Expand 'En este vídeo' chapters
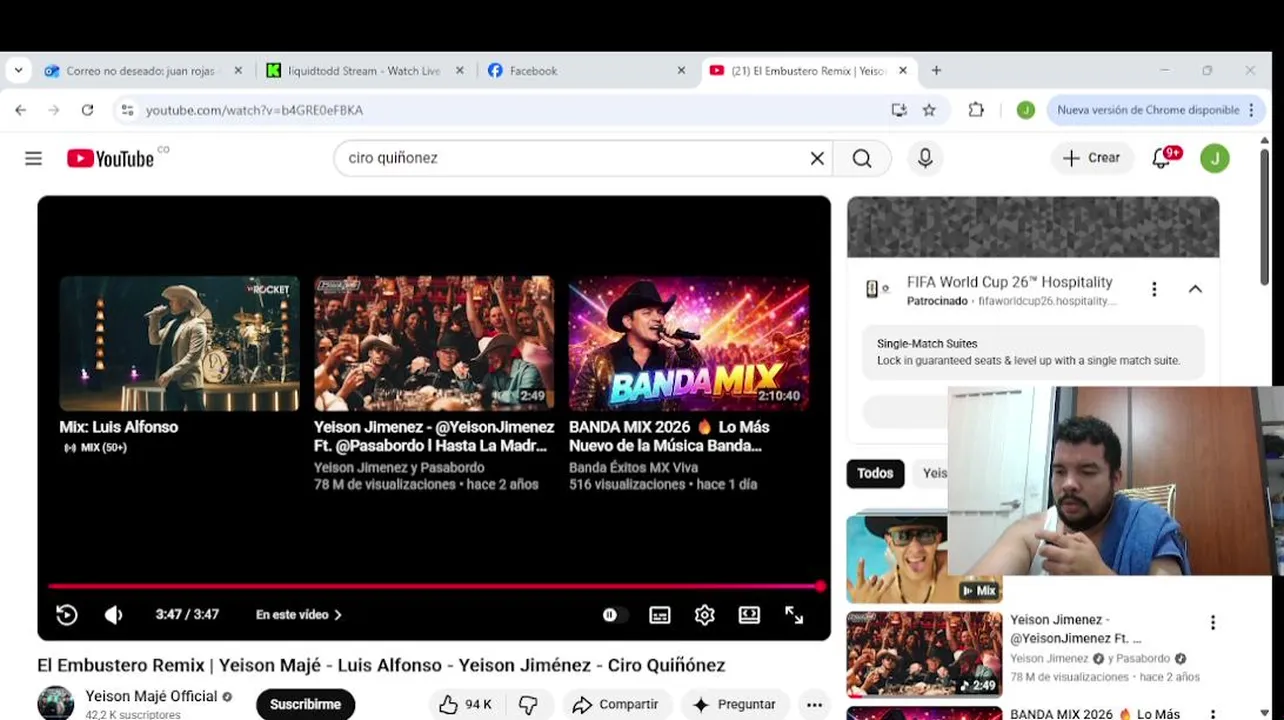The width and height of the screenshot is (1284, 720). pos(299,615)
